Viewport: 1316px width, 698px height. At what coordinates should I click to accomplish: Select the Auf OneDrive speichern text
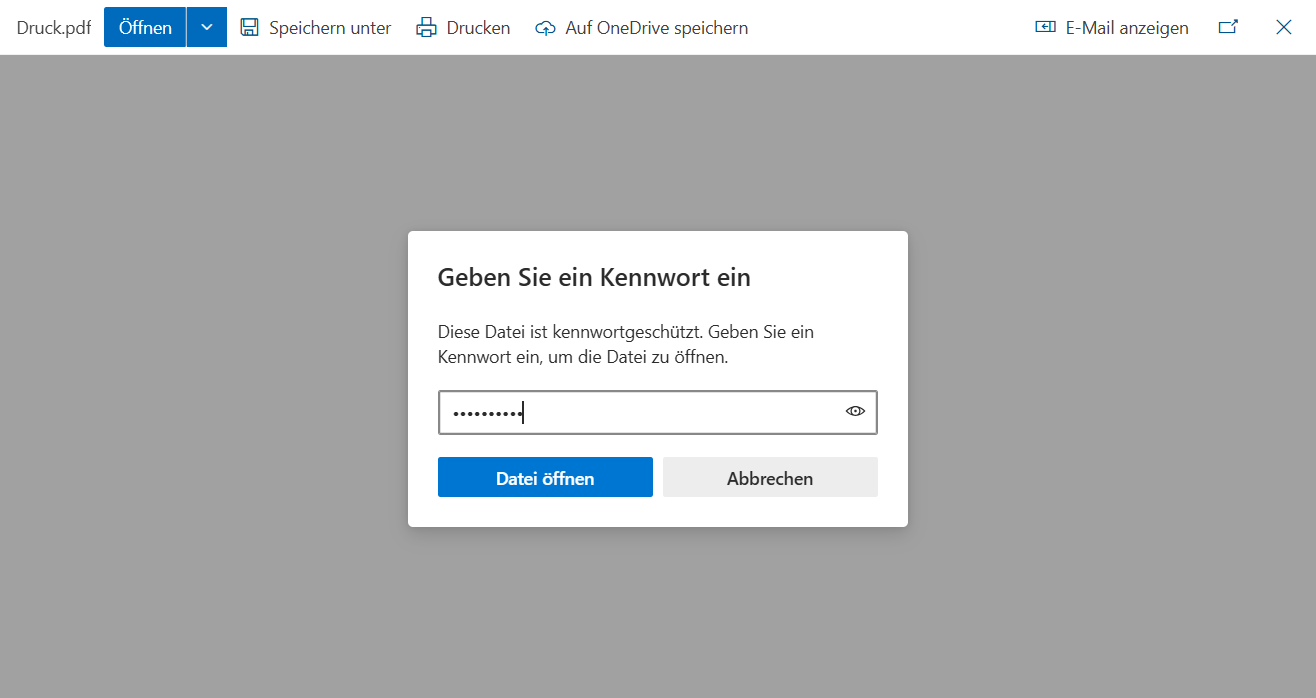click(656, 28)
